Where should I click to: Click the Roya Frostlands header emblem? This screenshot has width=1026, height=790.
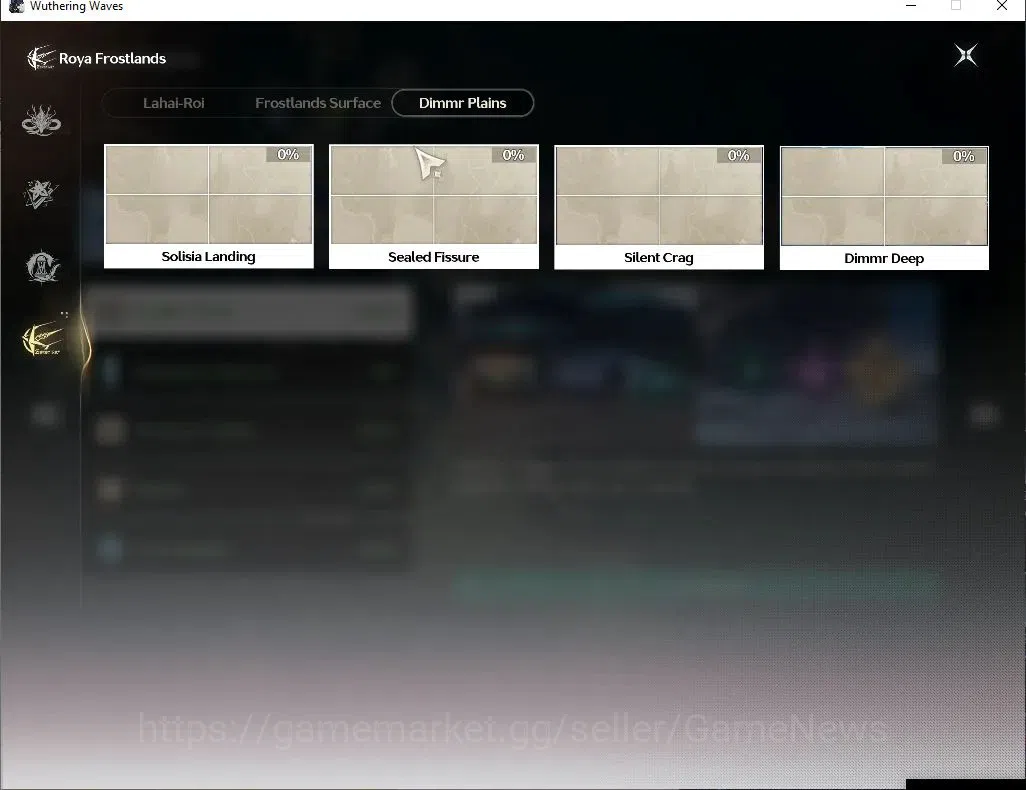pos(41,58)
